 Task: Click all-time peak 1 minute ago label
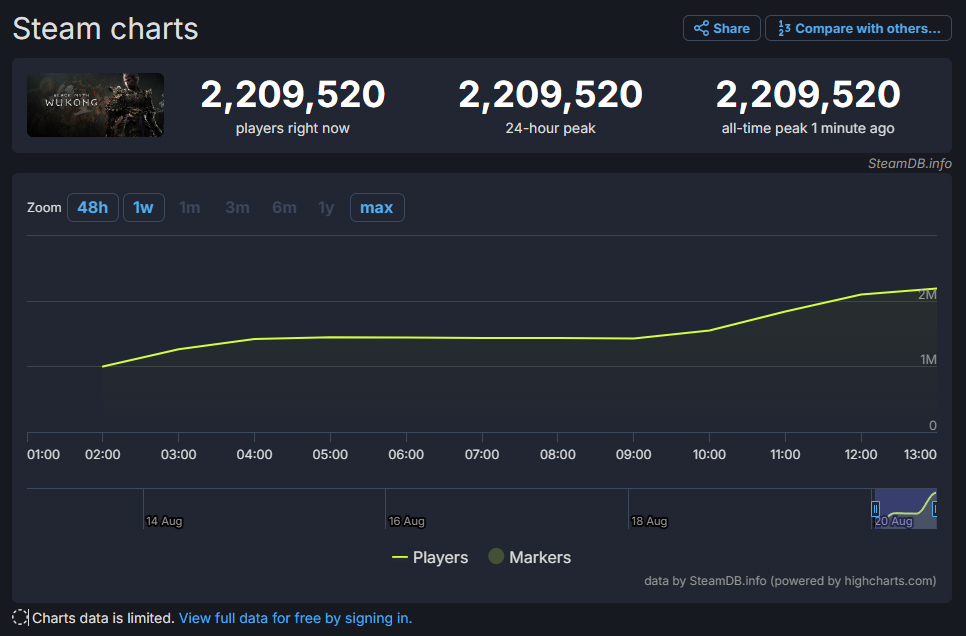(808, 128)
